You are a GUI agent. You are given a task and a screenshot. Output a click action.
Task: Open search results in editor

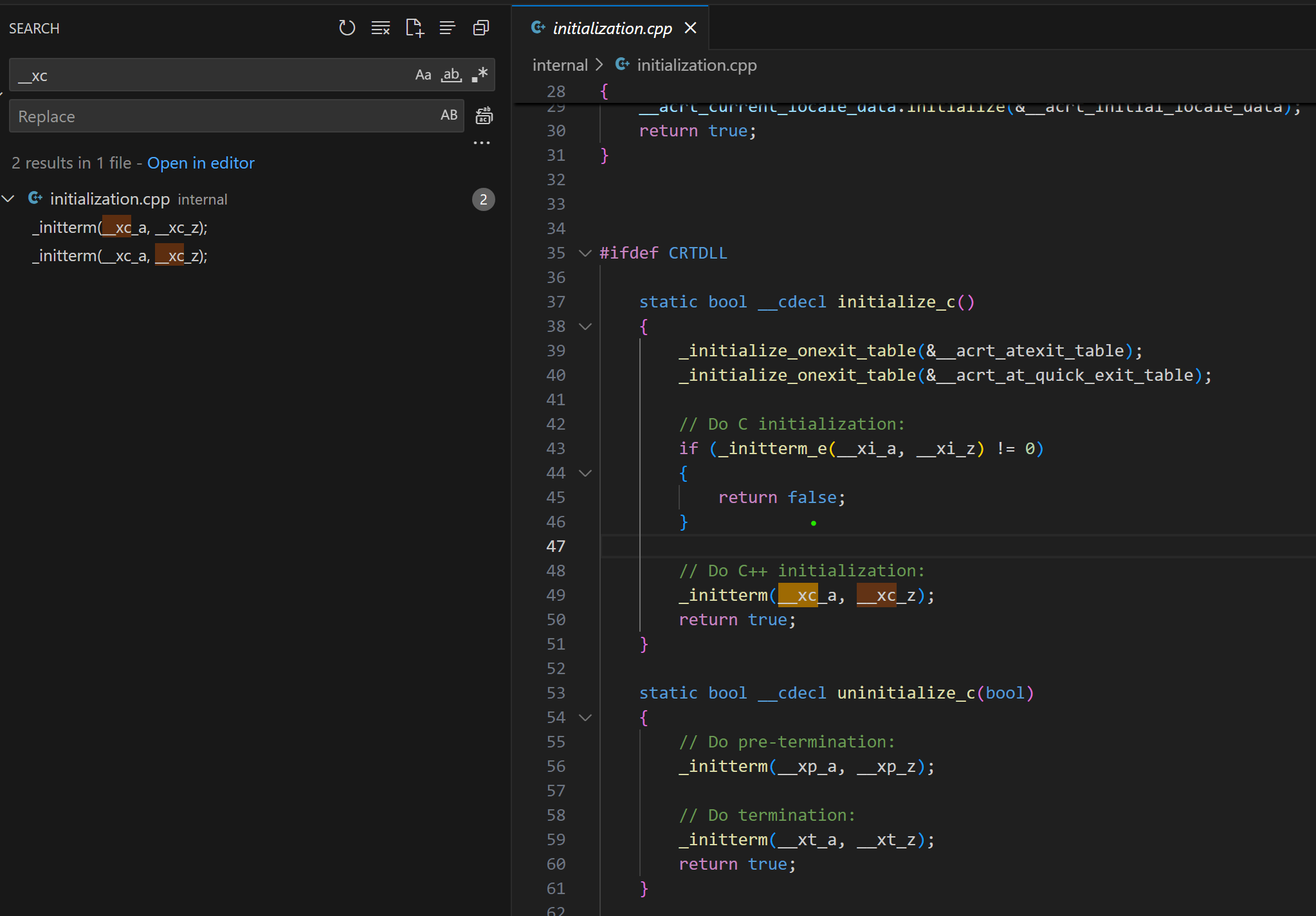click(x=201, y=163)
